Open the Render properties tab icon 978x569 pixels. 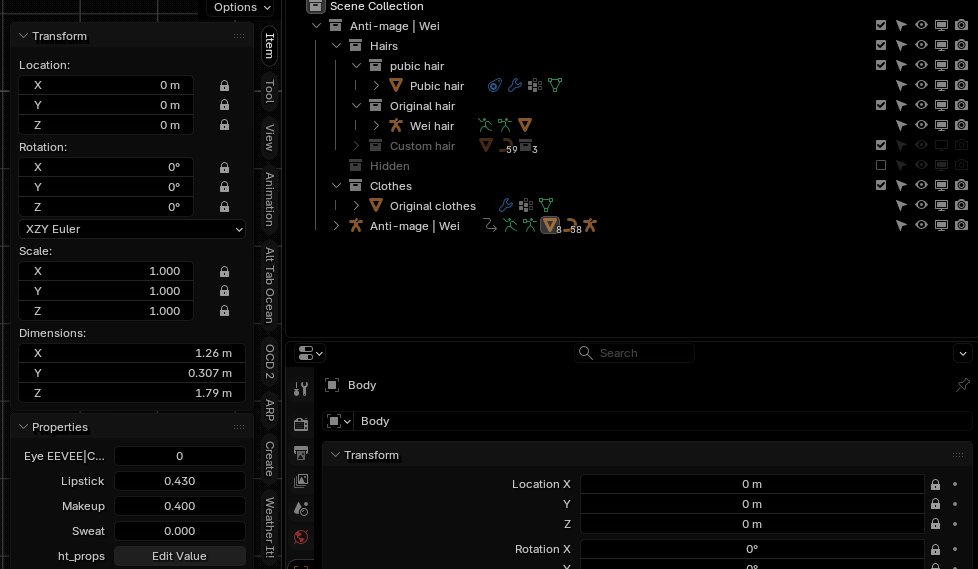(x=301, y=424)
